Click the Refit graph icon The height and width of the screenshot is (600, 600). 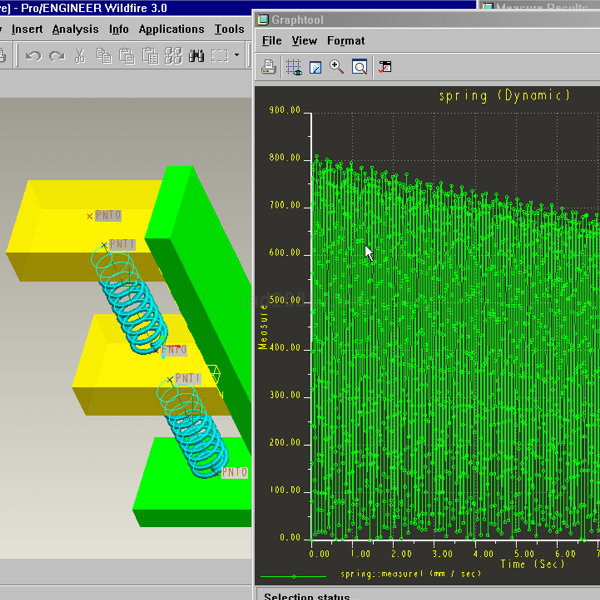[359, 67]
